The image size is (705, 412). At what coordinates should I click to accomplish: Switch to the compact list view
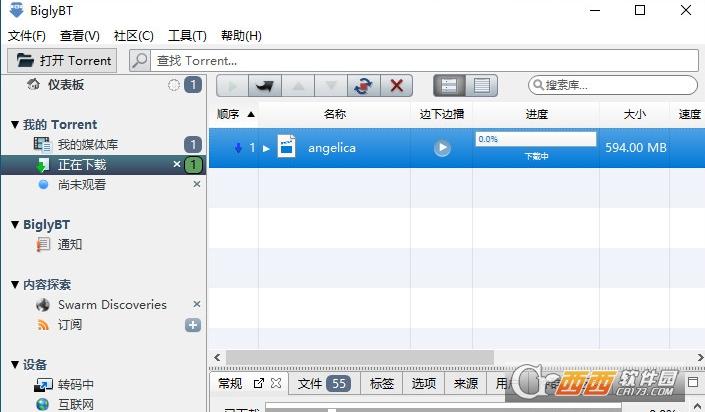tap(482, 85)
